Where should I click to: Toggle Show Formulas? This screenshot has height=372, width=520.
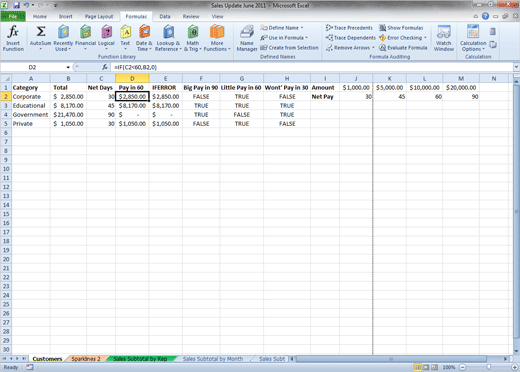(401, 28)
